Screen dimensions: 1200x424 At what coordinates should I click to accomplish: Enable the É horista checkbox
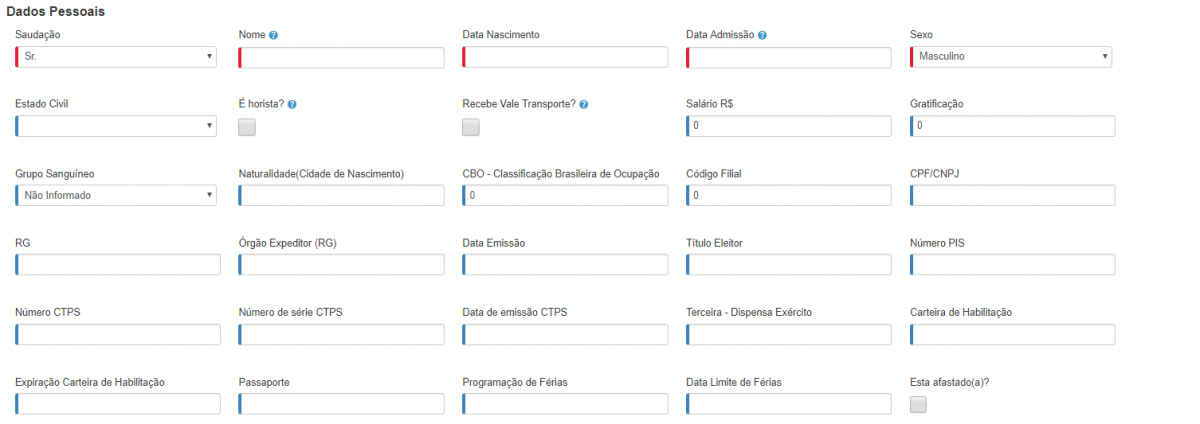click(247, 127)
